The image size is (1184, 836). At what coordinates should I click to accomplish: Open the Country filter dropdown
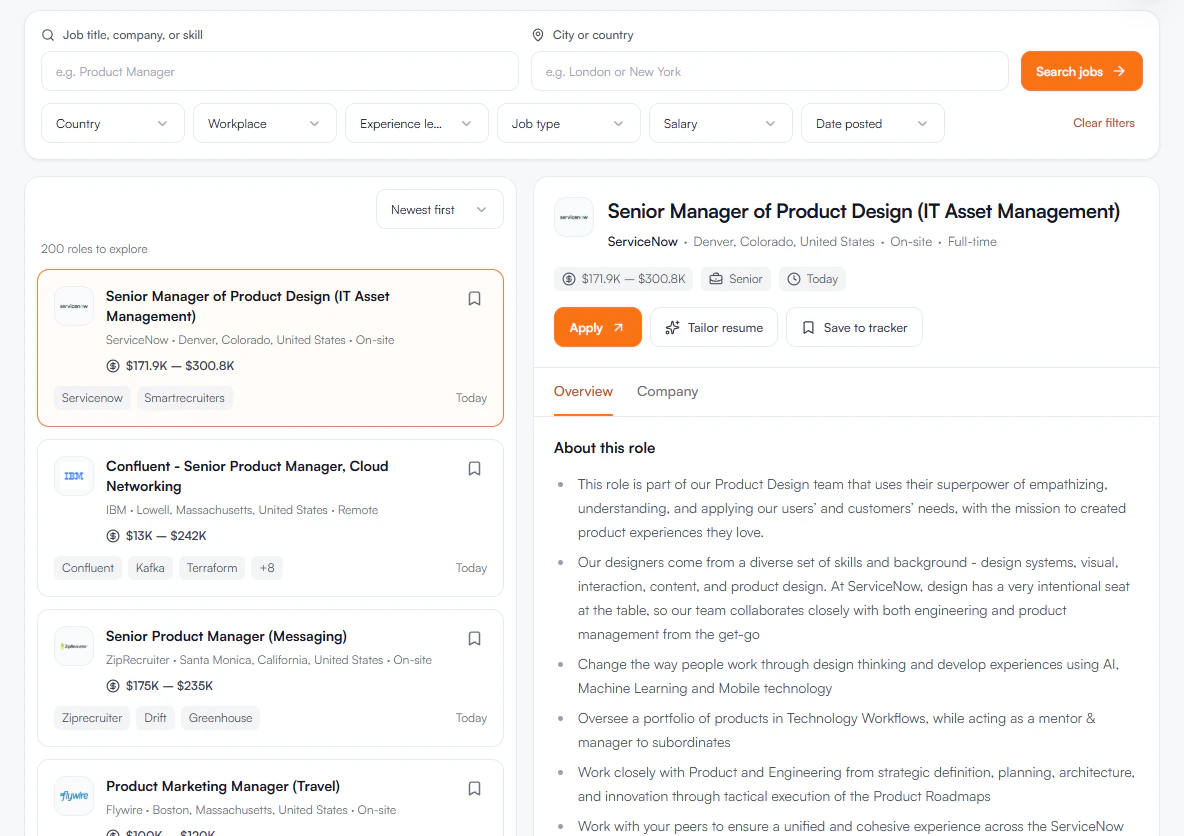pyautogui.click(x=113, y=123)
